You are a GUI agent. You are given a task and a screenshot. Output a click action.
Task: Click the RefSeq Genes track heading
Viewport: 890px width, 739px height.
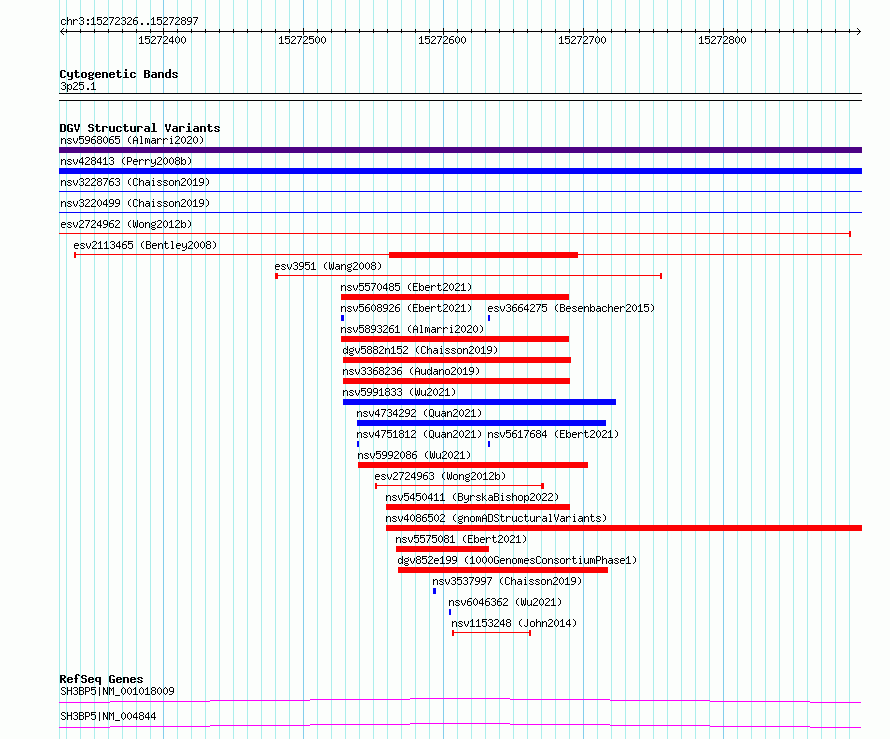pyautogui.click(x=101, y=679)
